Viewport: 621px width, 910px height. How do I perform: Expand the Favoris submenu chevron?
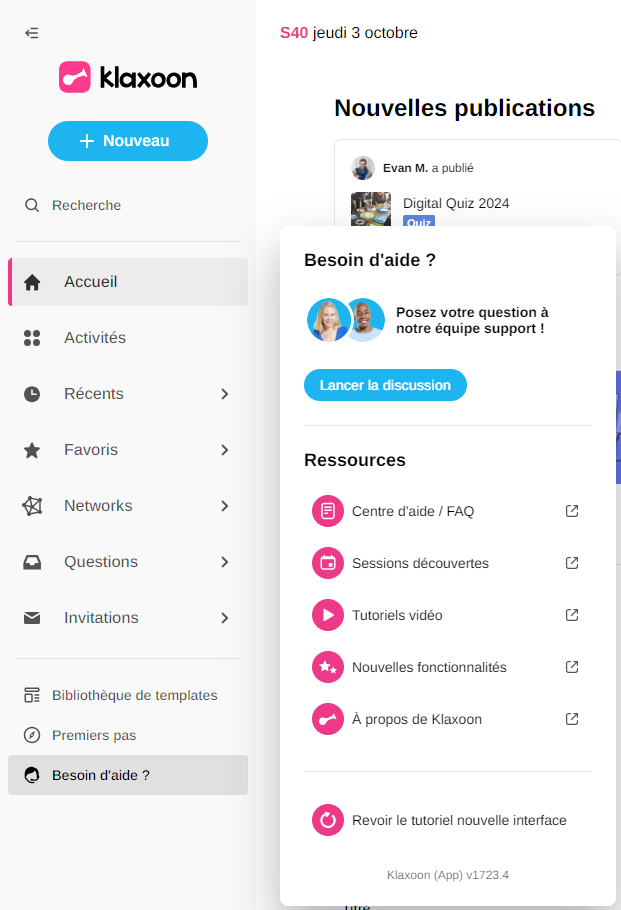pos(225,450)
